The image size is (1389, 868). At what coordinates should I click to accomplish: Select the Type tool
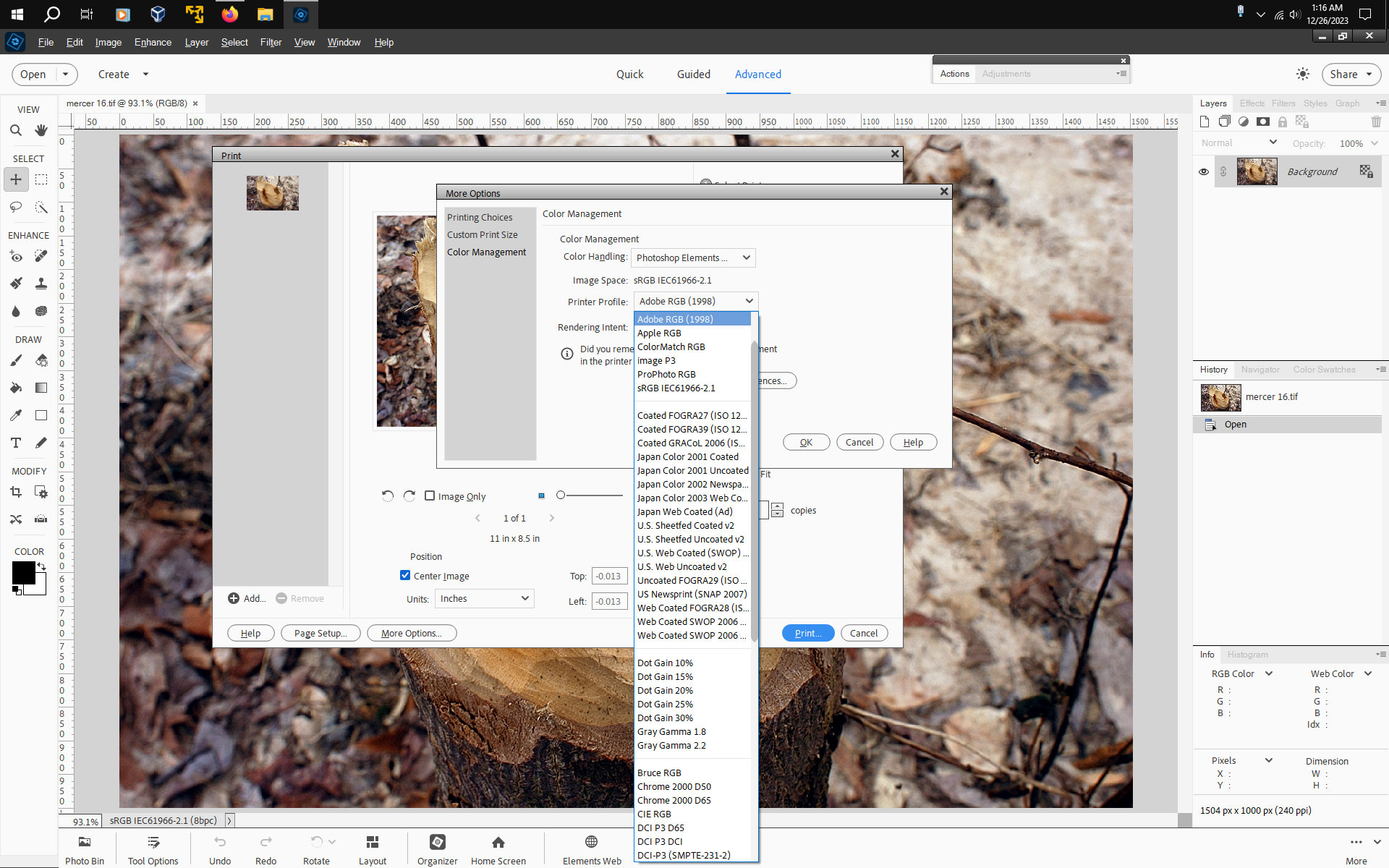(x=16, y=443)
